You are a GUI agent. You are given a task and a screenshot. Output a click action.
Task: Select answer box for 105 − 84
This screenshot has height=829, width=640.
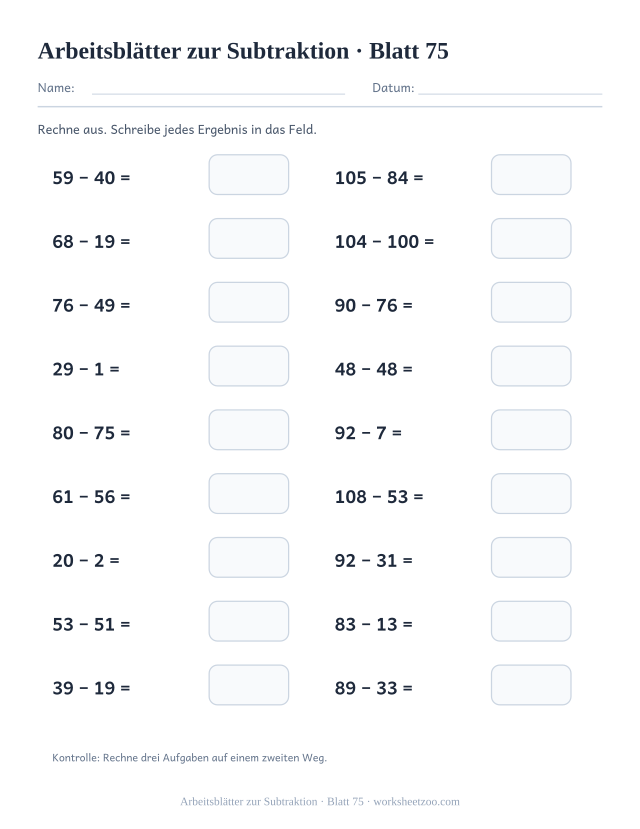pyautogui.click(x=531, y=175)
